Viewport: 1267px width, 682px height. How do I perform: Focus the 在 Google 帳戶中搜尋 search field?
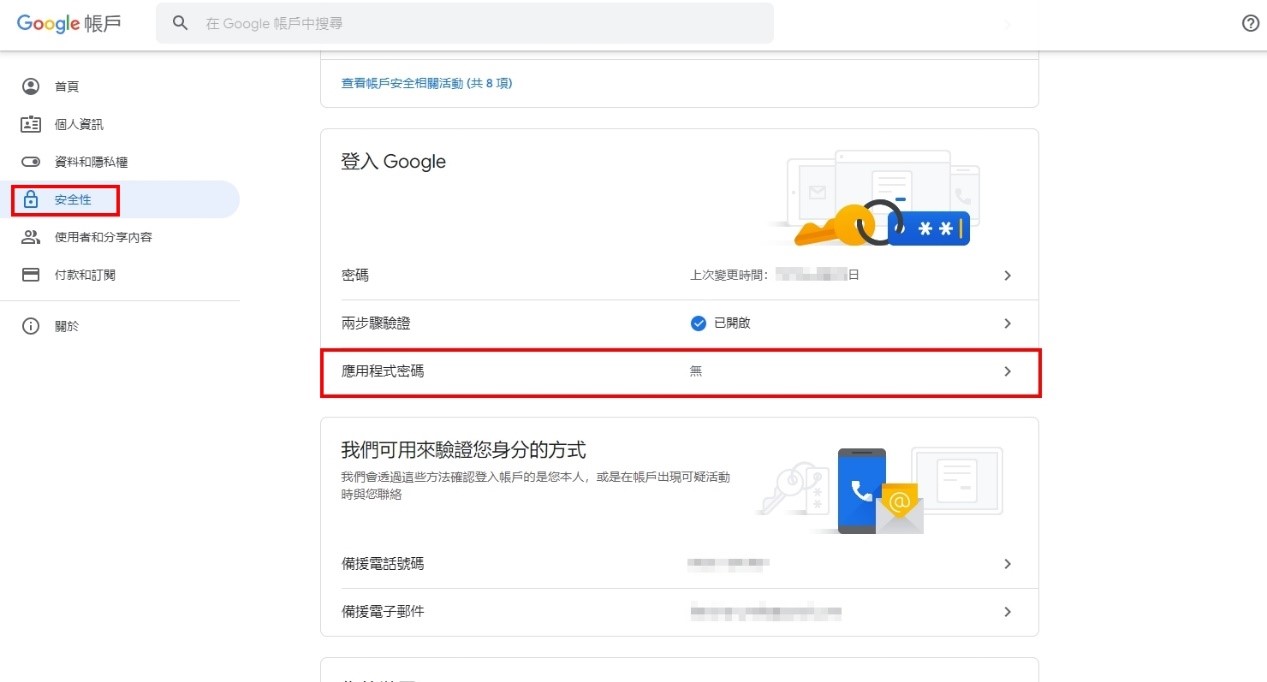[464, 23]
